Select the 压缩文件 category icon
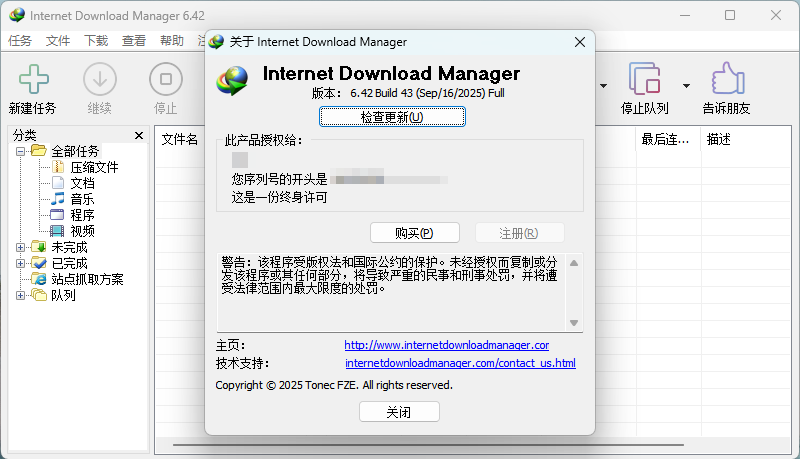This screenshot has height=459, width=800. tap(58, 167)
